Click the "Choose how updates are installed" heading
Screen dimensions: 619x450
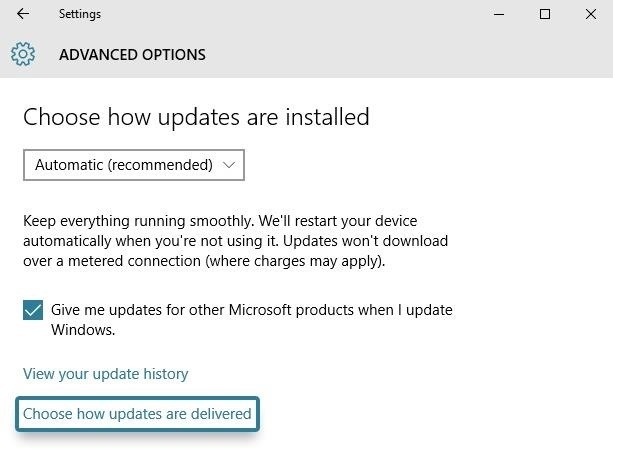[x=196, y=117]
